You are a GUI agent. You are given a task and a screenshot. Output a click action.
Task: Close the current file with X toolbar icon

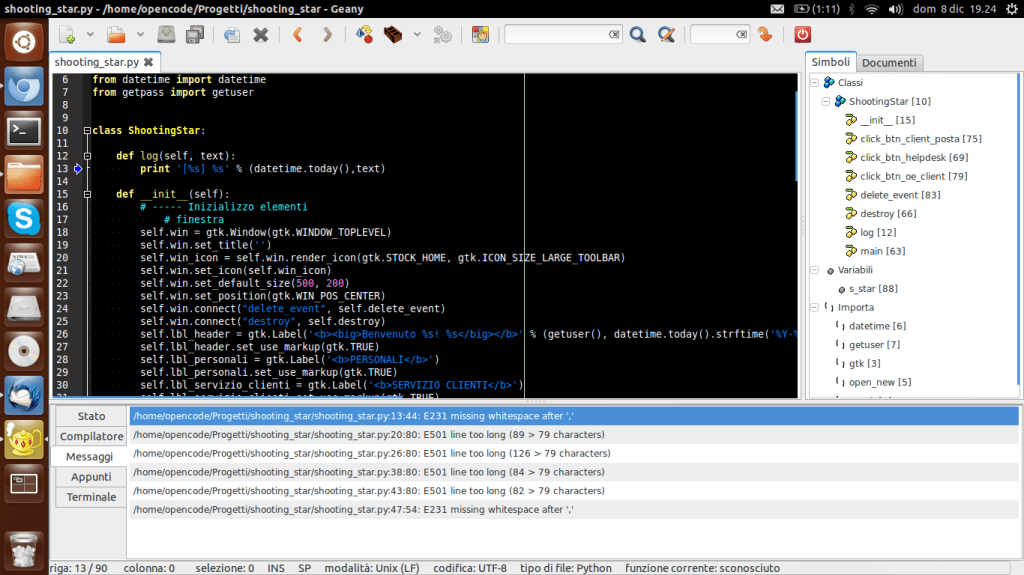(x=261, y=35)
